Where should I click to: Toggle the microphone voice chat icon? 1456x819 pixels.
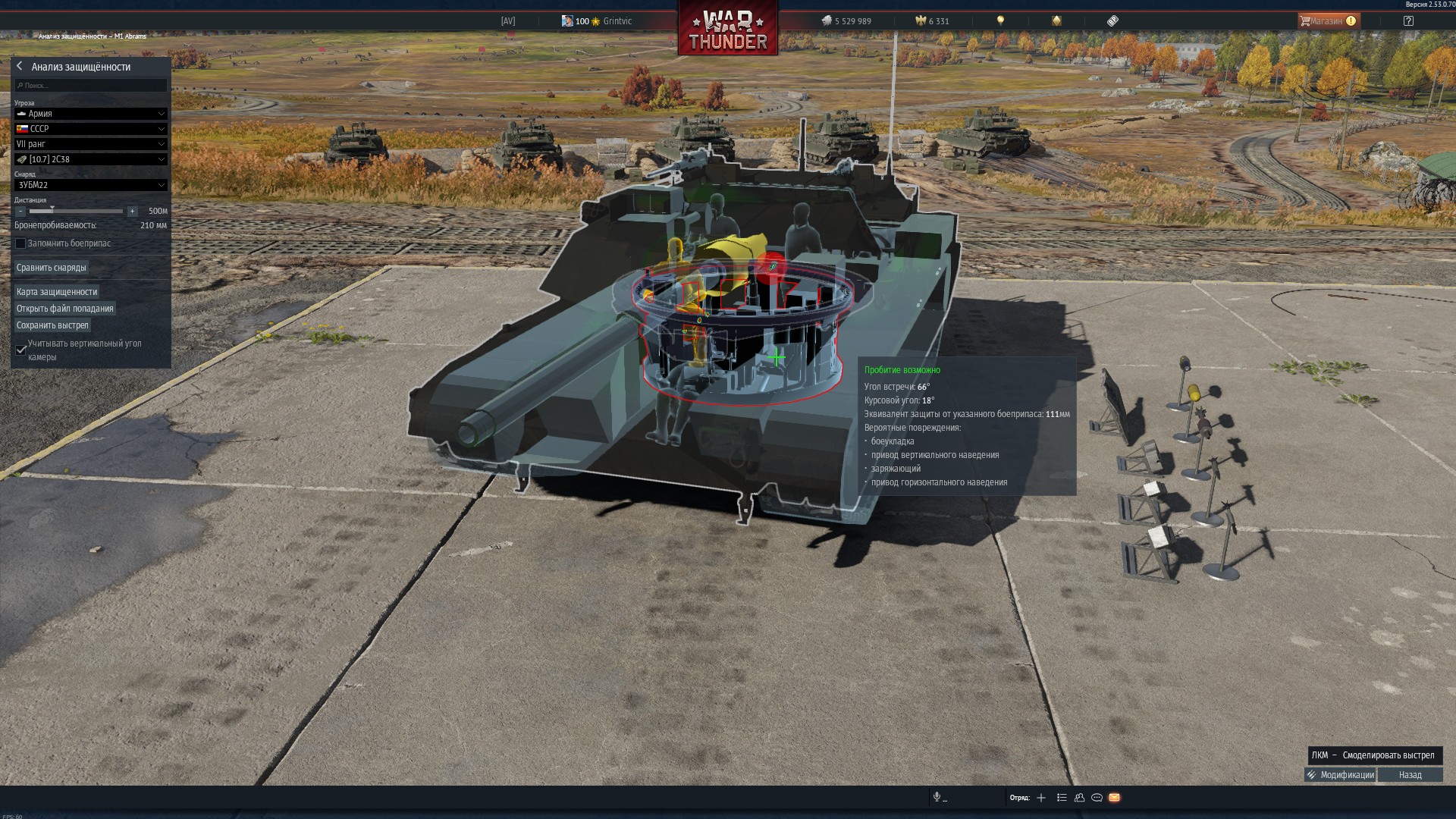937,798
